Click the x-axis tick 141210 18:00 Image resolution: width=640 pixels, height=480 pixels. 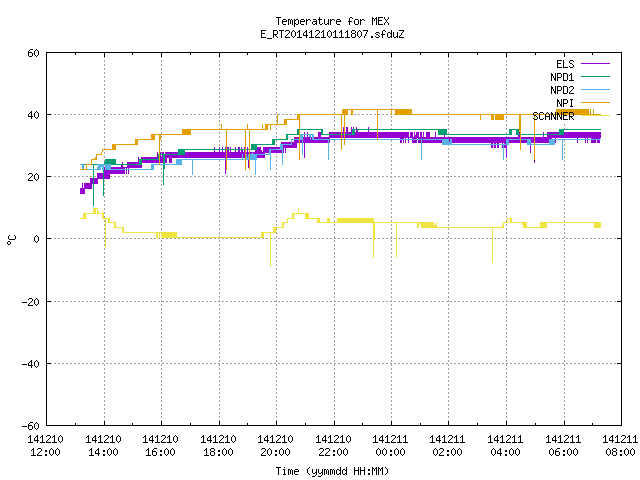pos(218,445)
